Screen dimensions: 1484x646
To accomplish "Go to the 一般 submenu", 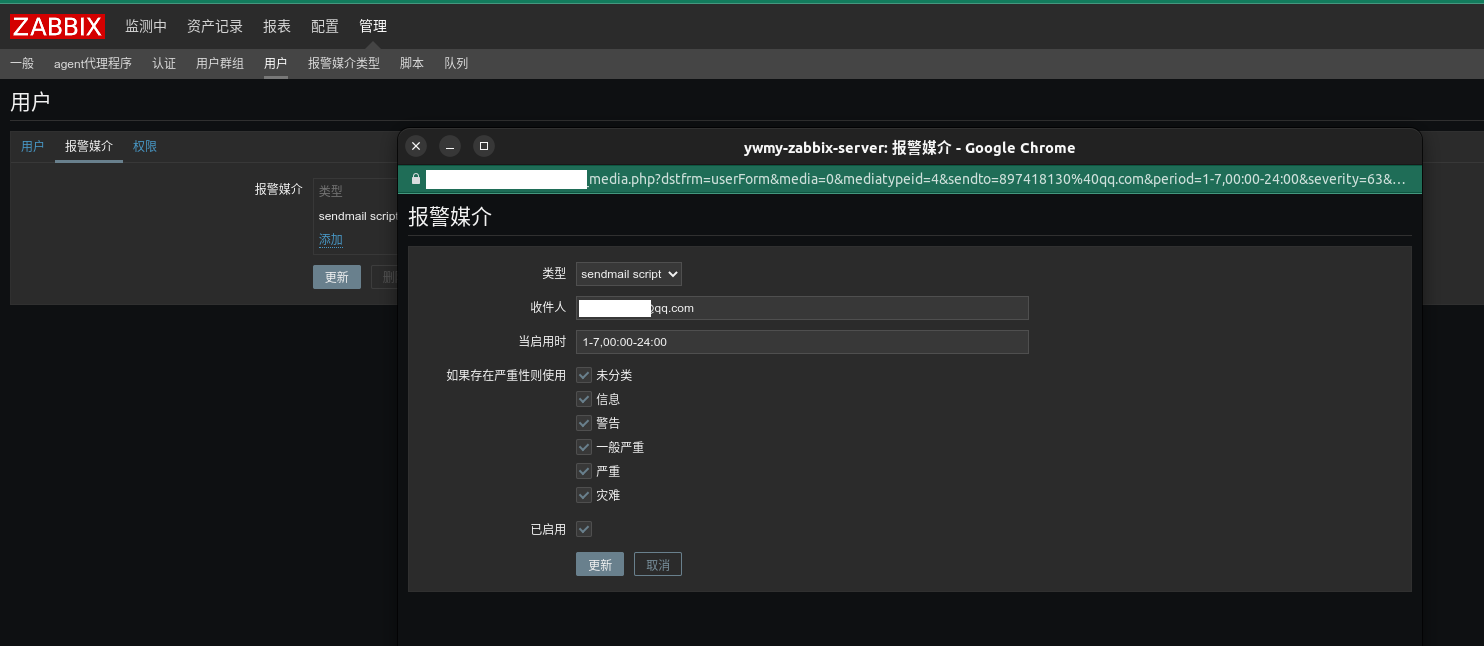I will 22,63.
